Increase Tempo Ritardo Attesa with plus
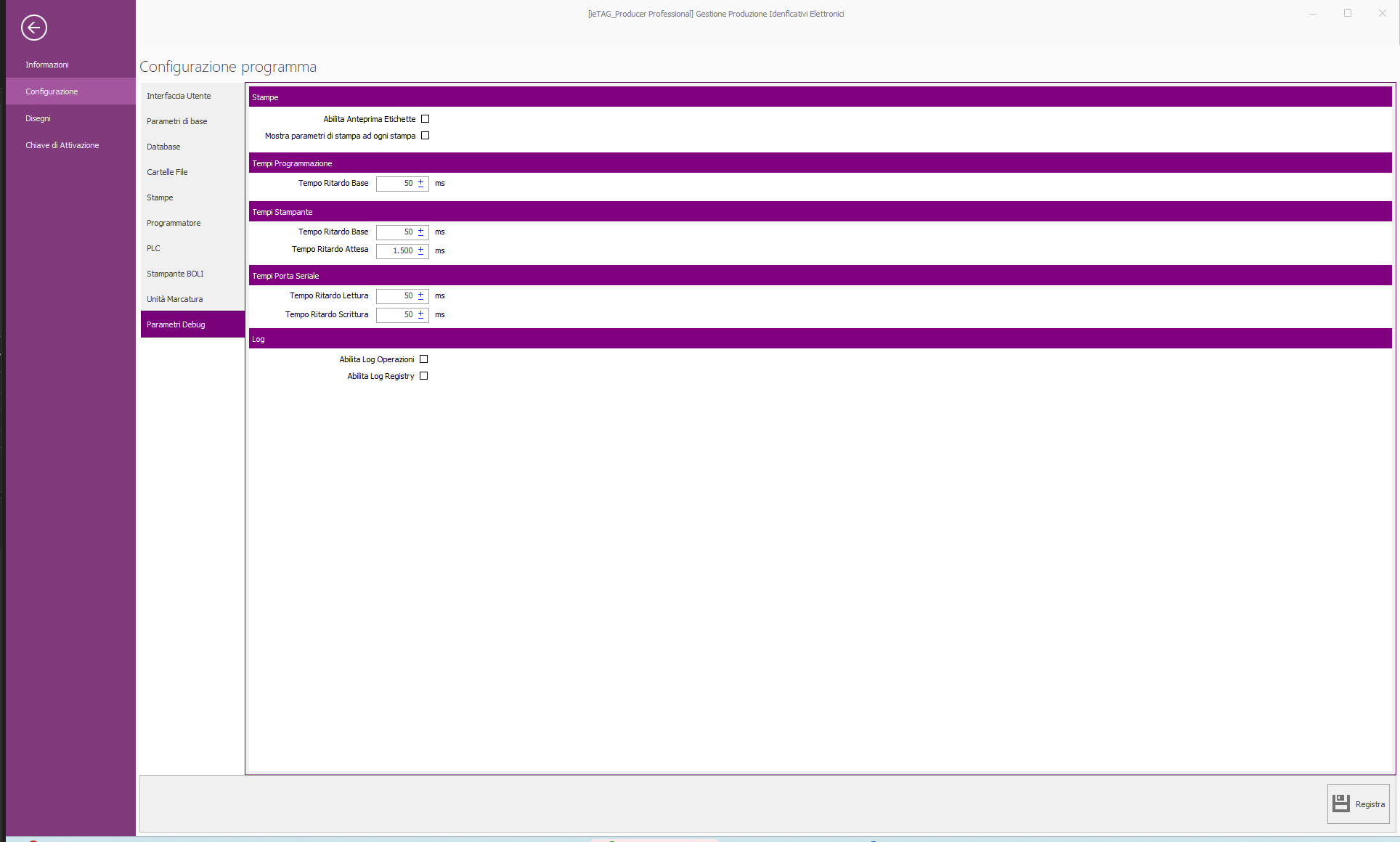 click(420, 249)
